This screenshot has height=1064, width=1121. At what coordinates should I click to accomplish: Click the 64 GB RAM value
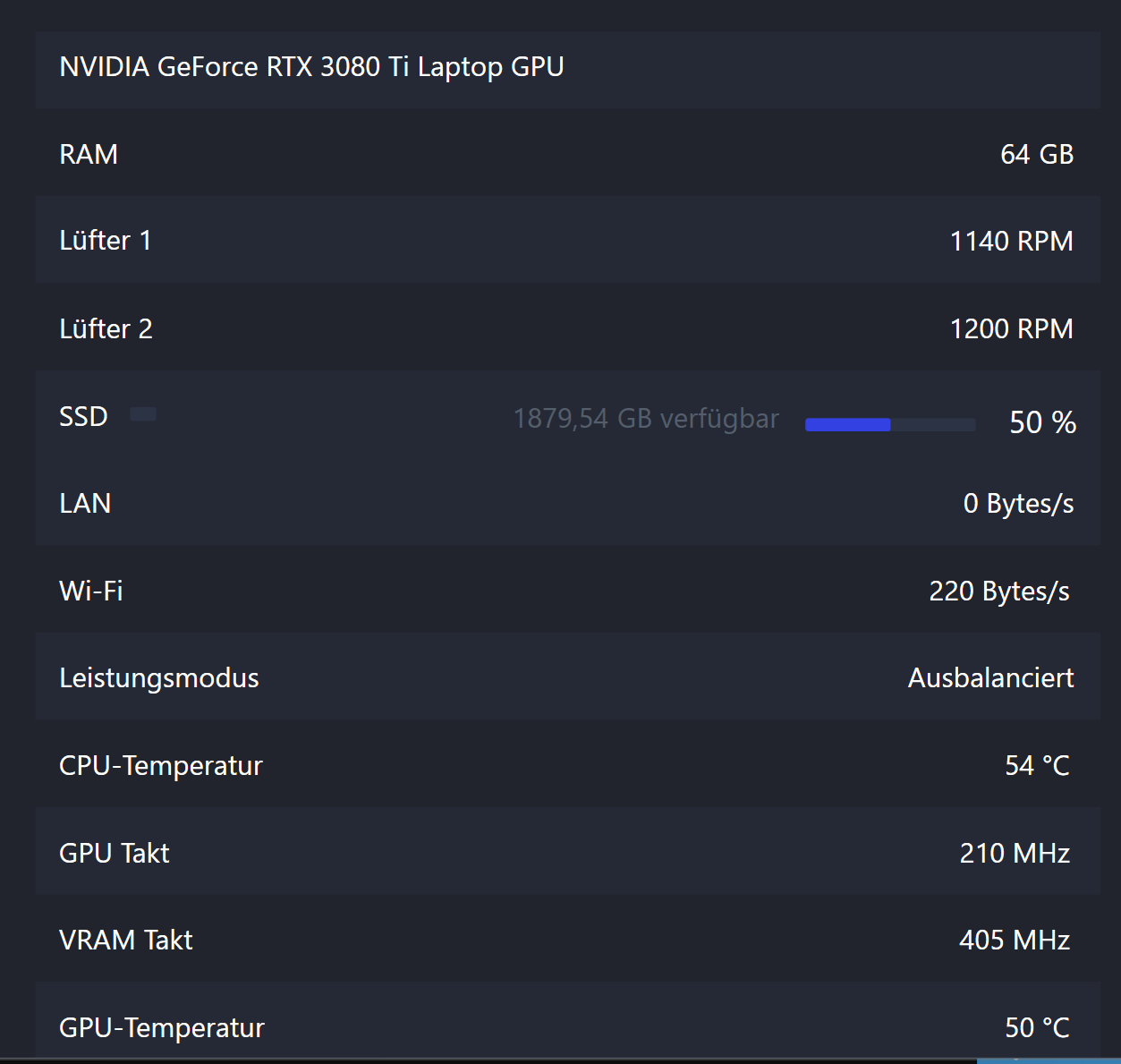pyautogui.click(x=1036, y=154)
